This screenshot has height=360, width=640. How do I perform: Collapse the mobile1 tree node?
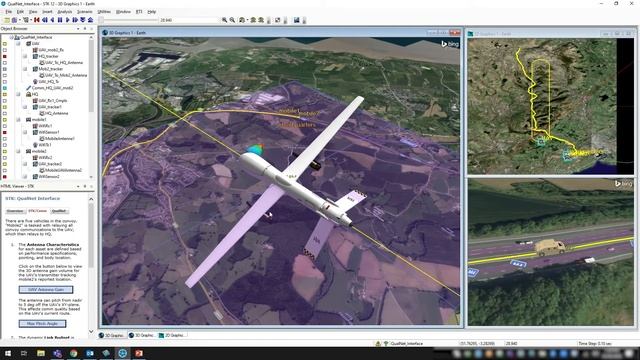coord(18,120)
